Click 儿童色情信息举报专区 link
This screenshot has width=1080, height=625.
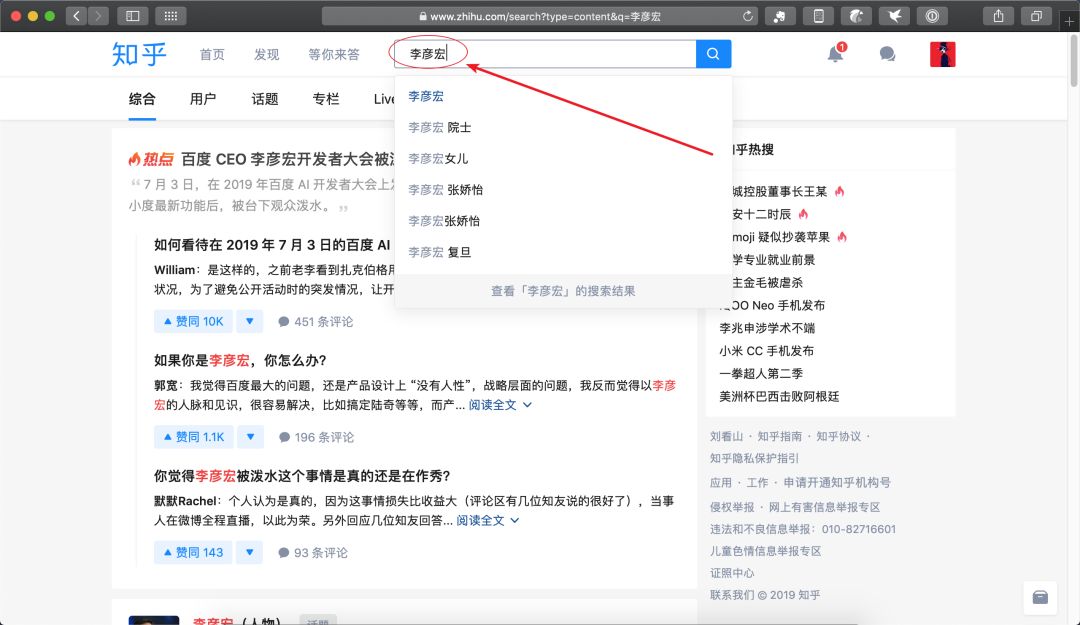click(x=766, y=551)
